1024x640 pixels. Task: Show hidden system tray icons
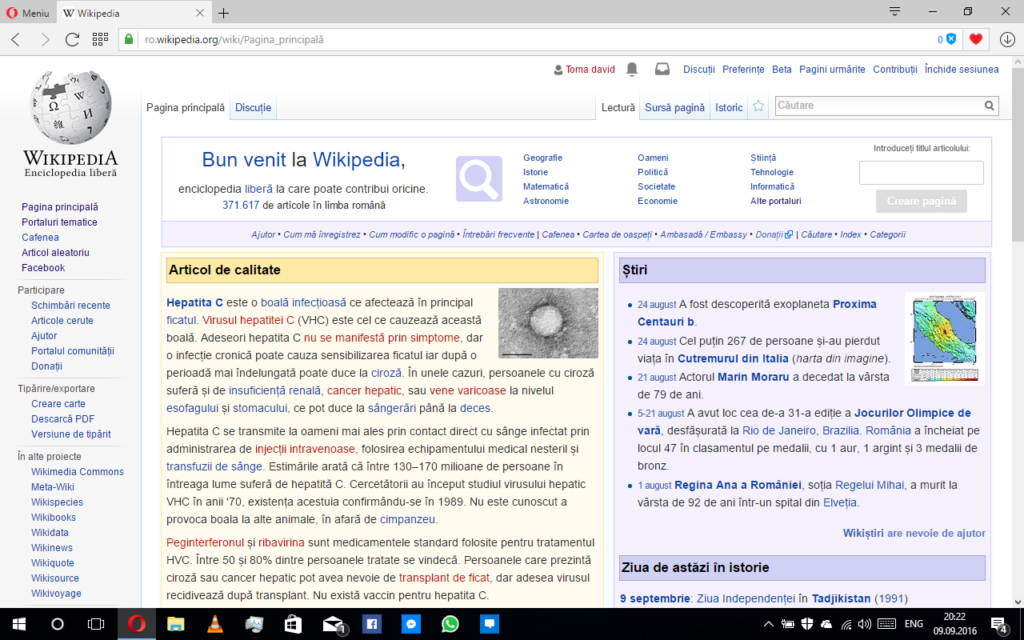(x=768, y=624)
